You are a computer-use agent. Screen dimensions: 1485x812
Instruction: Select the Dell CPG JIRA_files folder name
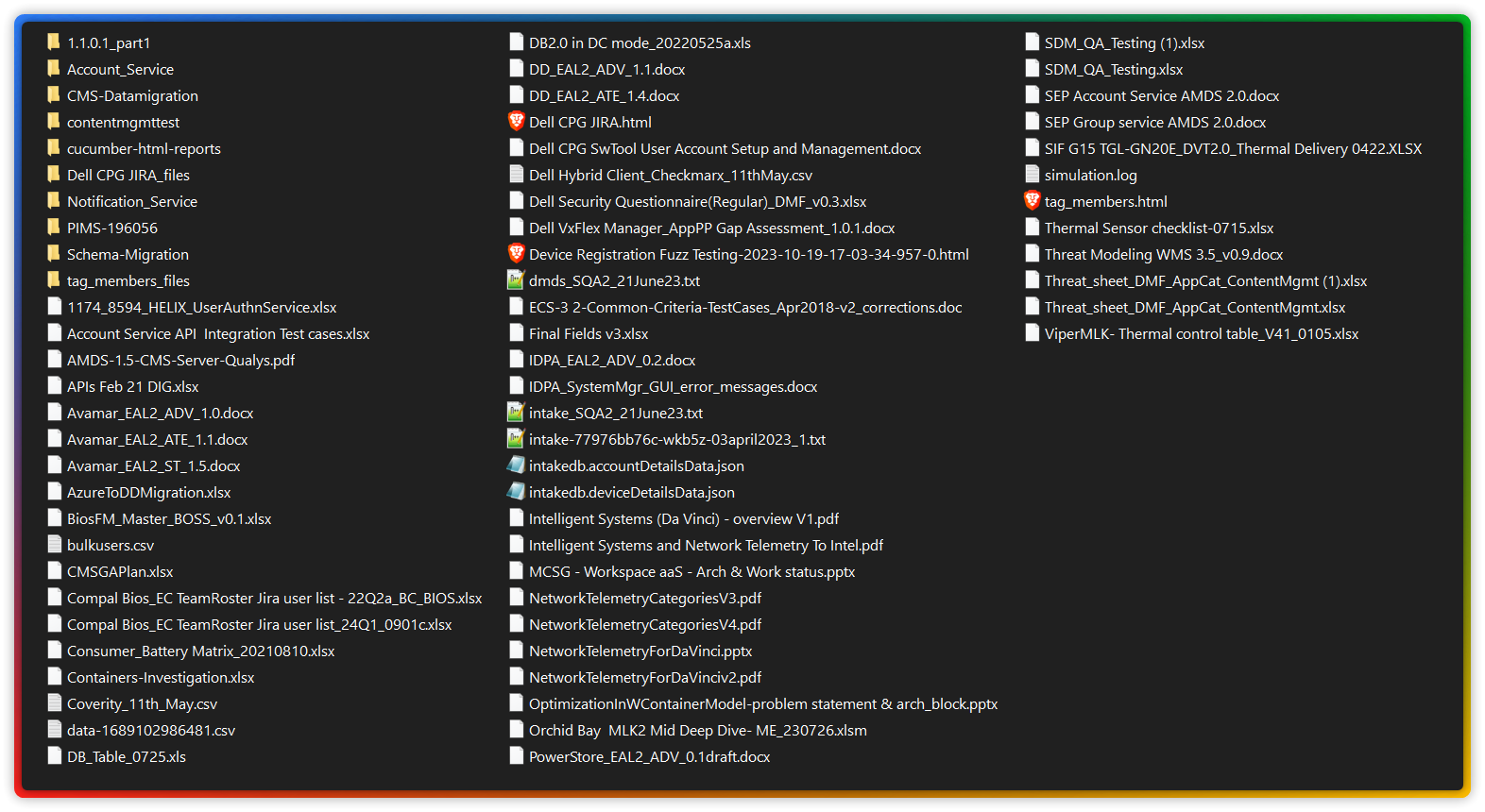coord(128,175)
